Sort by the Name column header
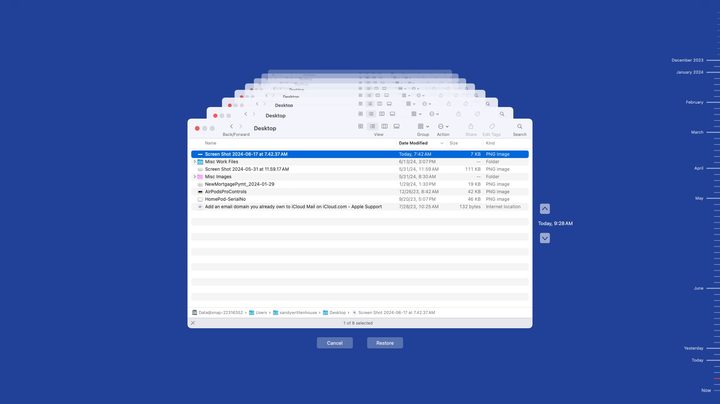 coord(210,143)
